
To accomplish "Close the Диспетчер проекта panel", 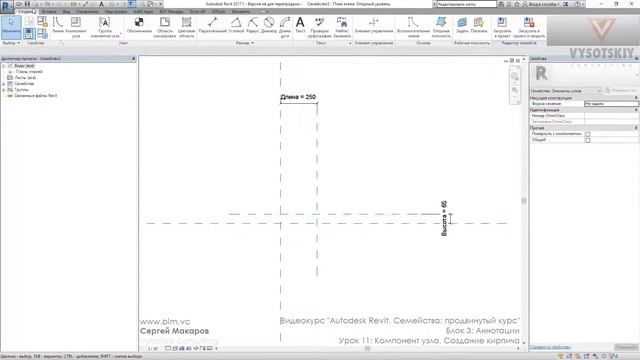I will [133, 59].
